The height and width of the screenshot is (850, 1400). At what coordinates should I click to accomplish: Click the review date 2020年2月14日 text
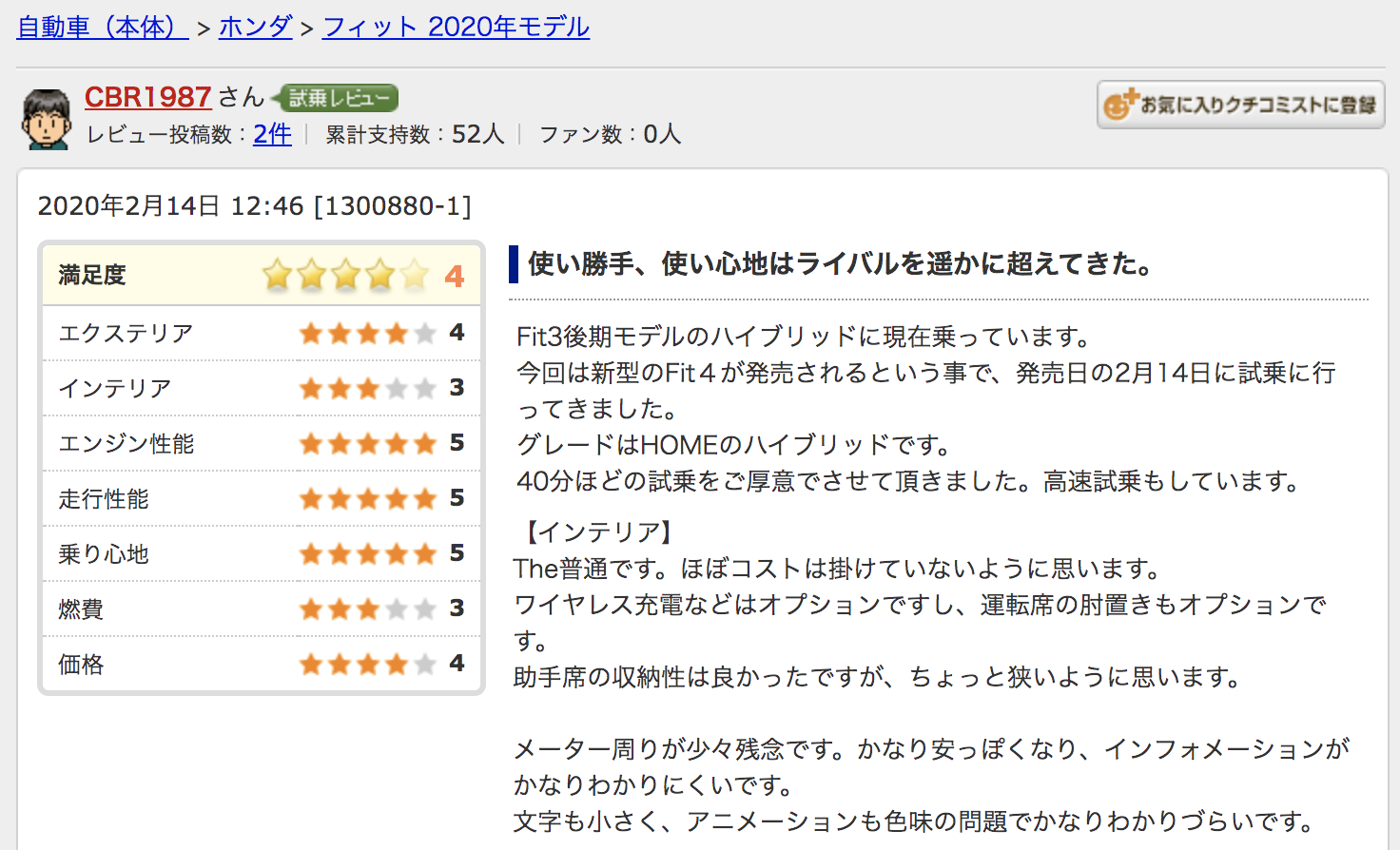(128, 206)
